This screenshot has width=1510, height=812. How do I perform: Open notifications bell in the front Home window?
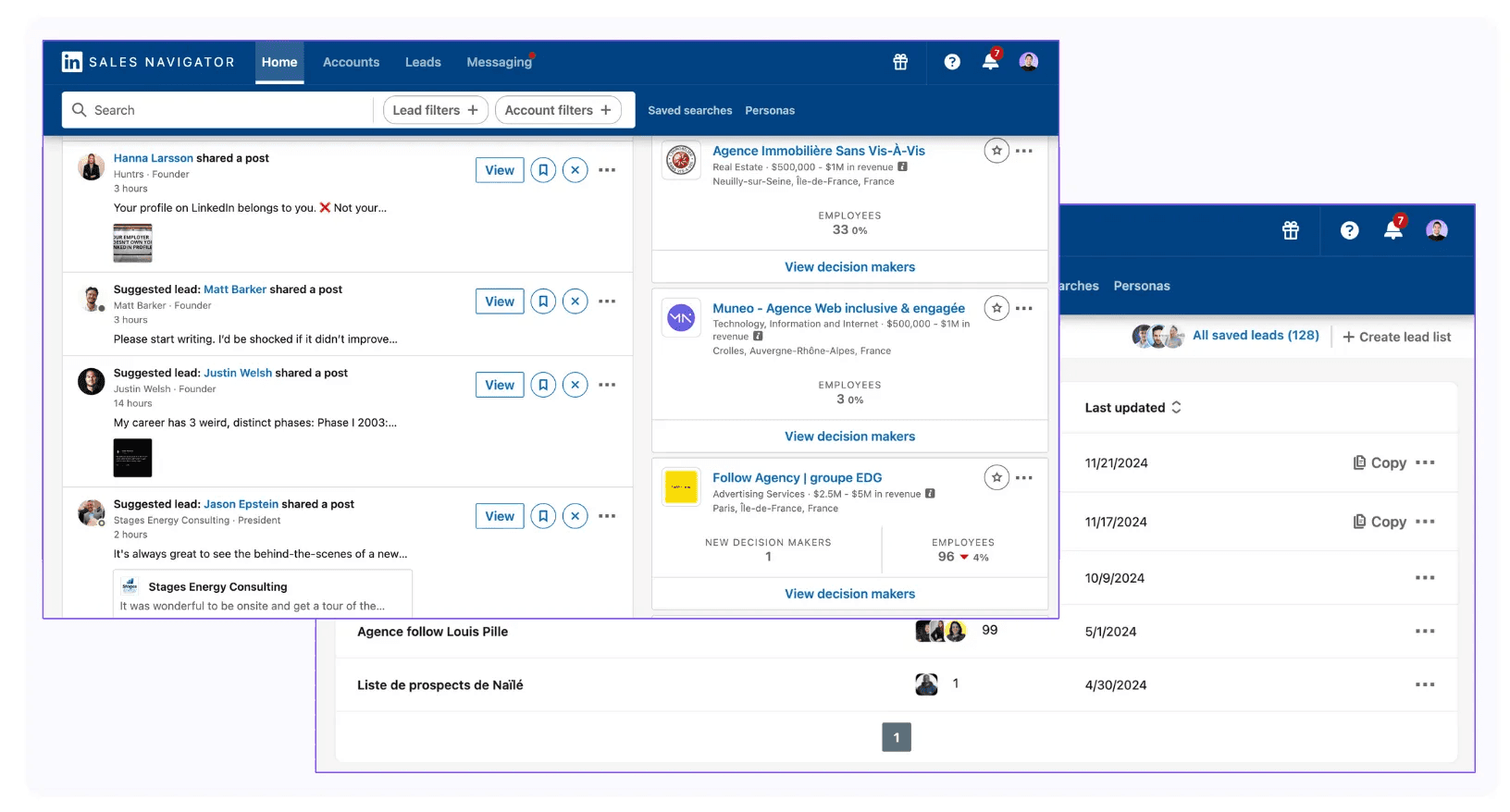pos(990,61)
